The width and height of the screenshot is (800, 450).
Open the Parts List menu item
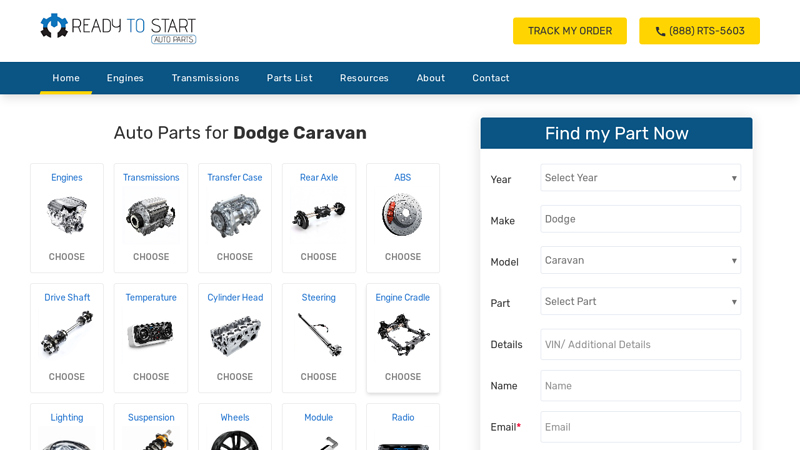pyautogui.click(x=289, y=78)
